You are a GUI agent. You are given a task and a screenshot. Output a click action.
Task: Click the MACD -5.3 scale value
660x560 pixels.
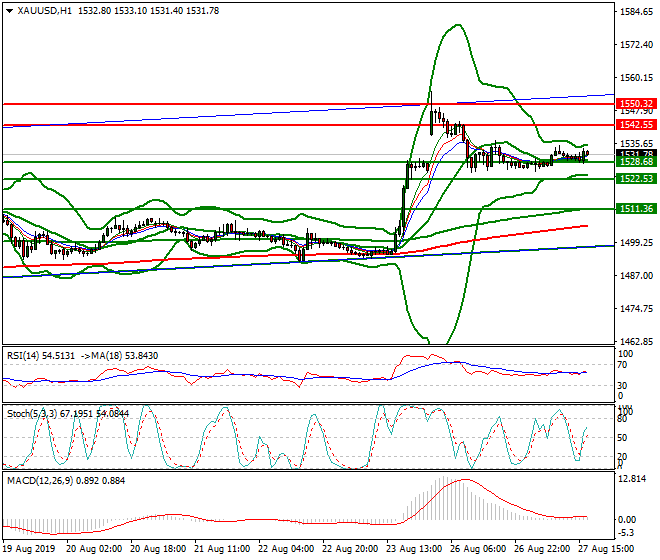pyautogui.click(x=626, y=533)
